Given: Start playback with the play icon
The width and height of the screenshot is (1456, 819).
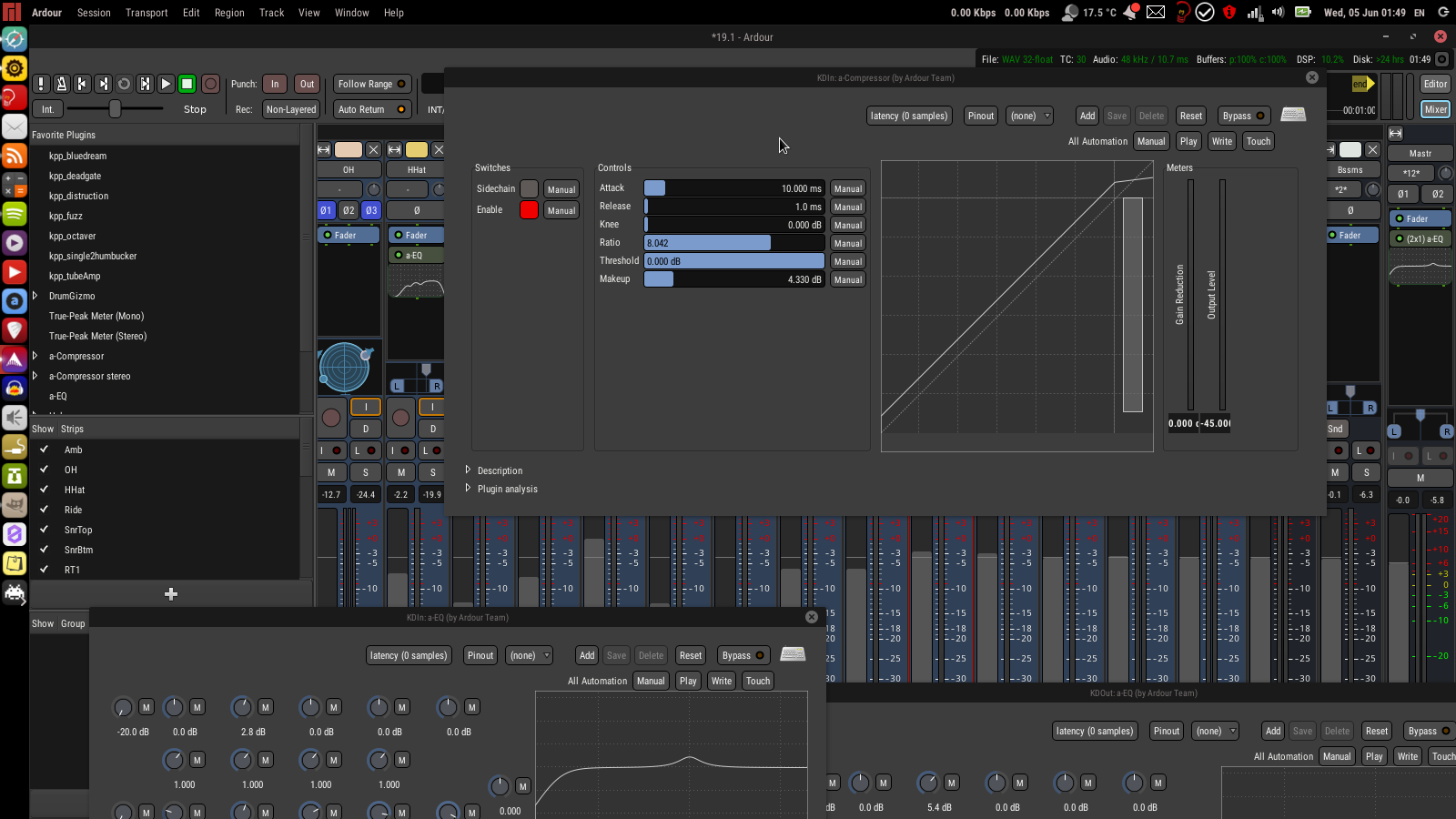Looking at the screenshot, I should tap(166, 84).
